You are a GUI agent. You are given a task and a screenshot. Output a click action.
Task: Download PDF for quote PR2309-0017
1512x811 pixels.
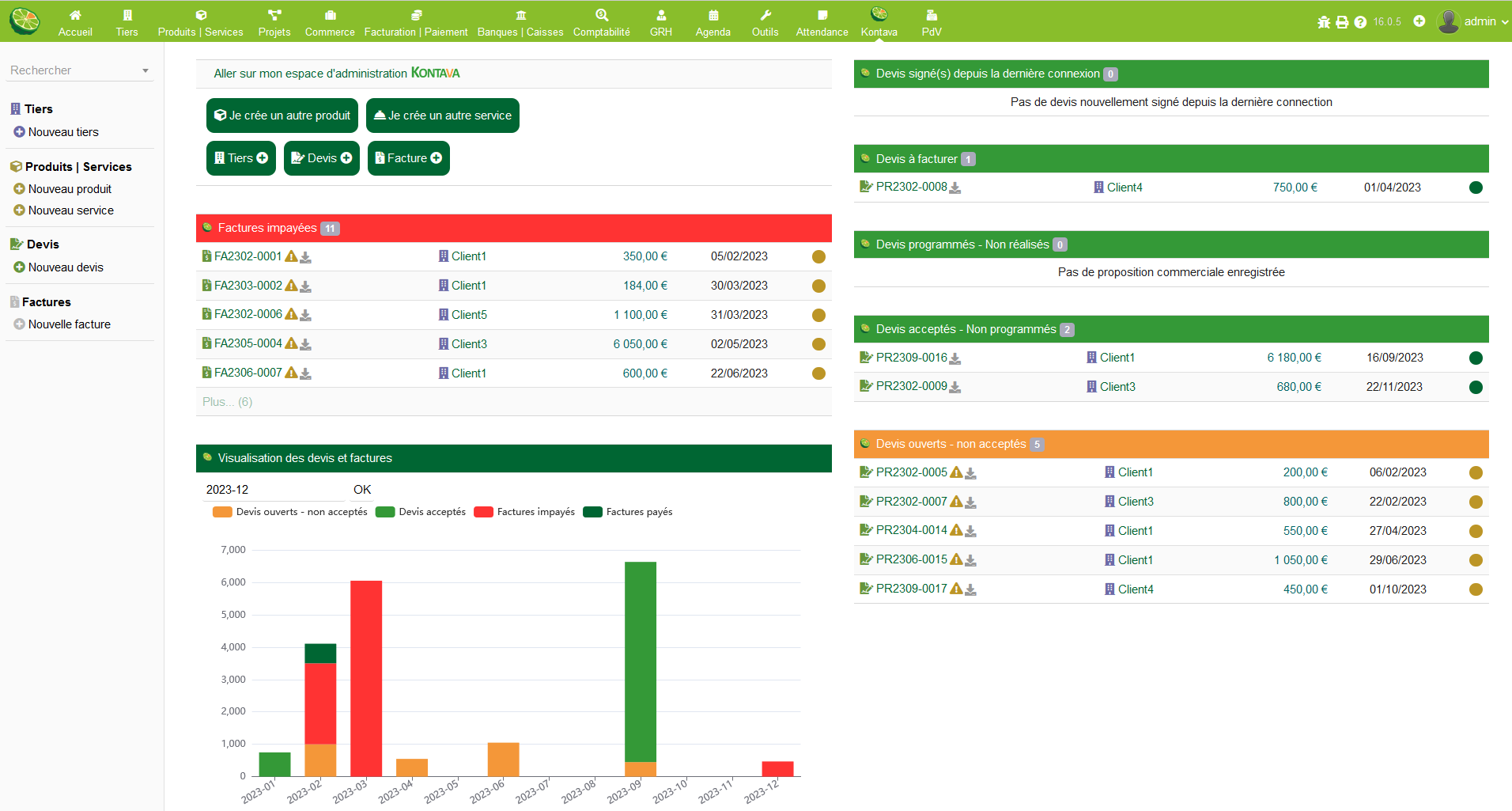click(x=971, y=589)
